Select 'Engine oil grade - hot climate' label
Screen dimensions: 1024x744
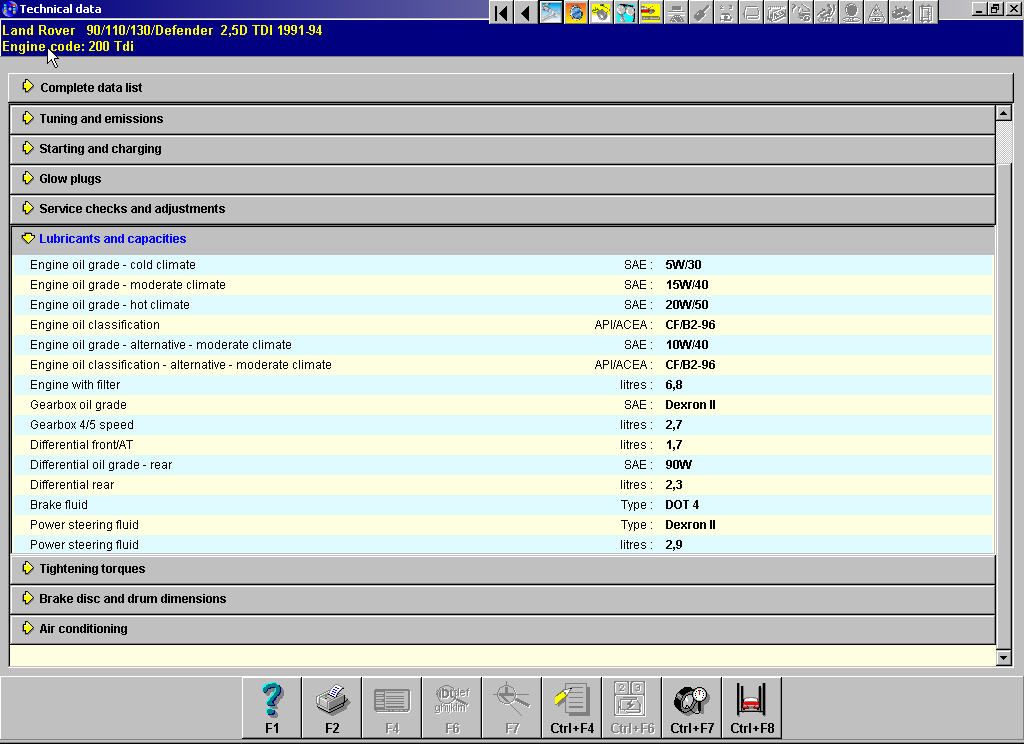point(110,305)
